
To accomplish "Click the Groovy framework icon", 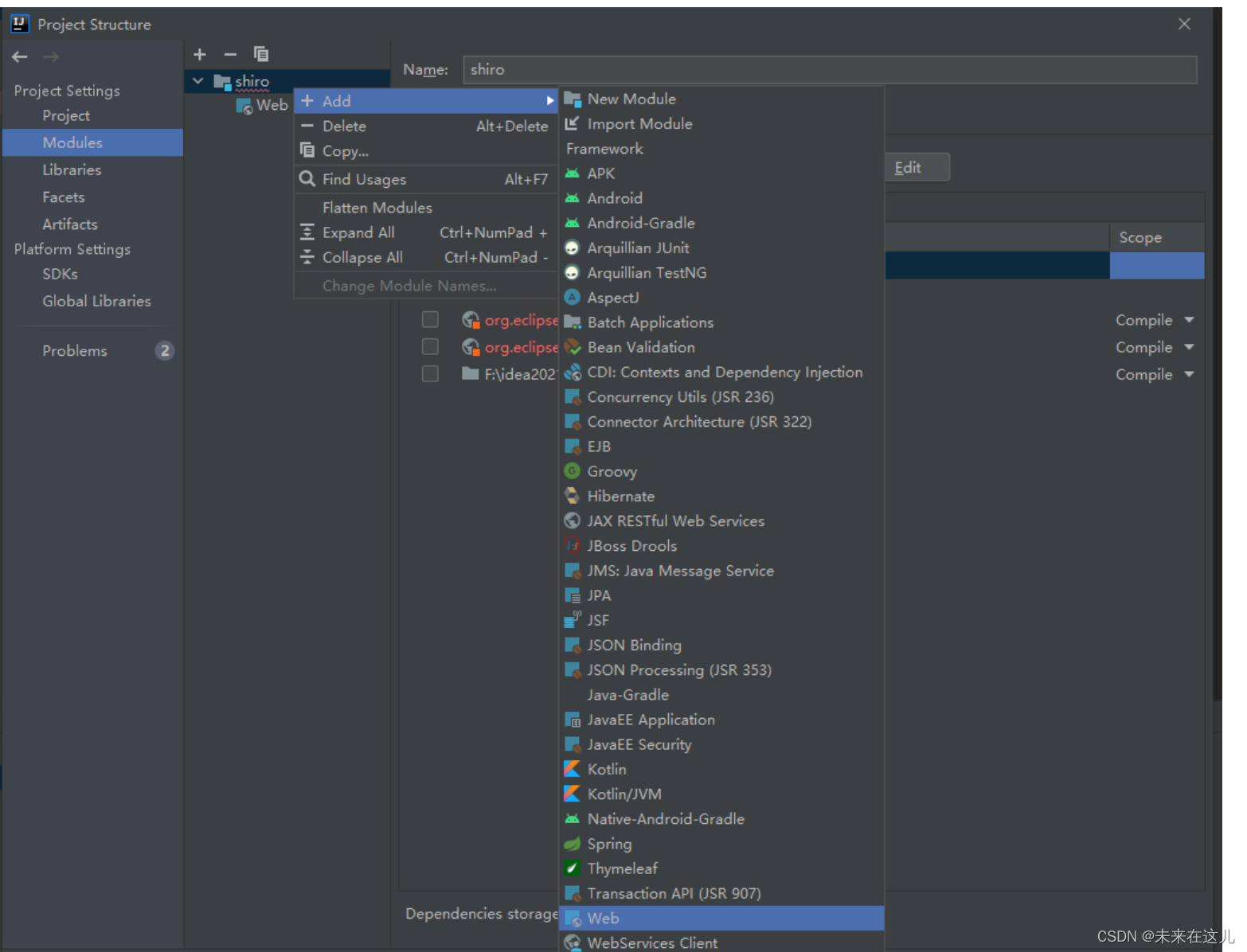I will pos(572,471).
